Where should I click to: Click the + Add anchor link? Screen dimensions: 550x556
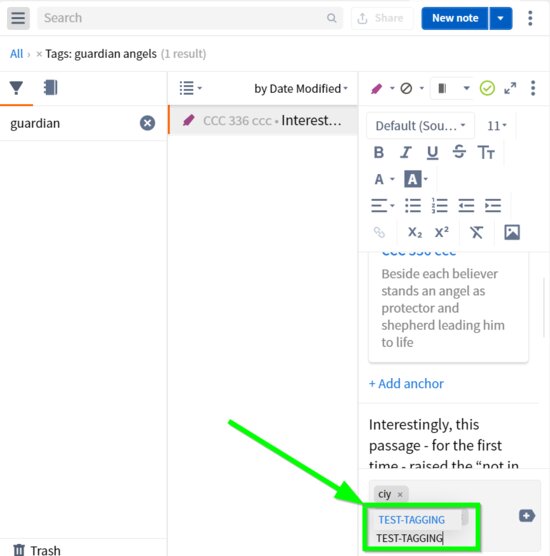click(x=406, y=384)
